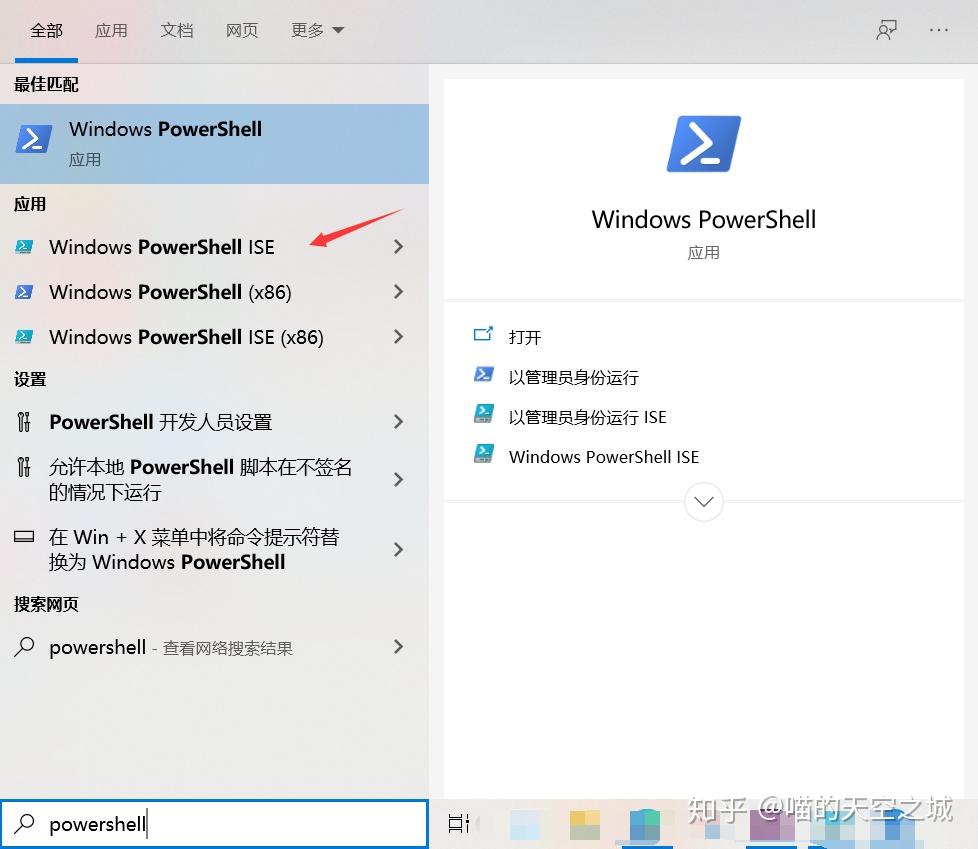Expand powershell web search result arrow
The width and height of the screenshot is (978, 849).
399,647
